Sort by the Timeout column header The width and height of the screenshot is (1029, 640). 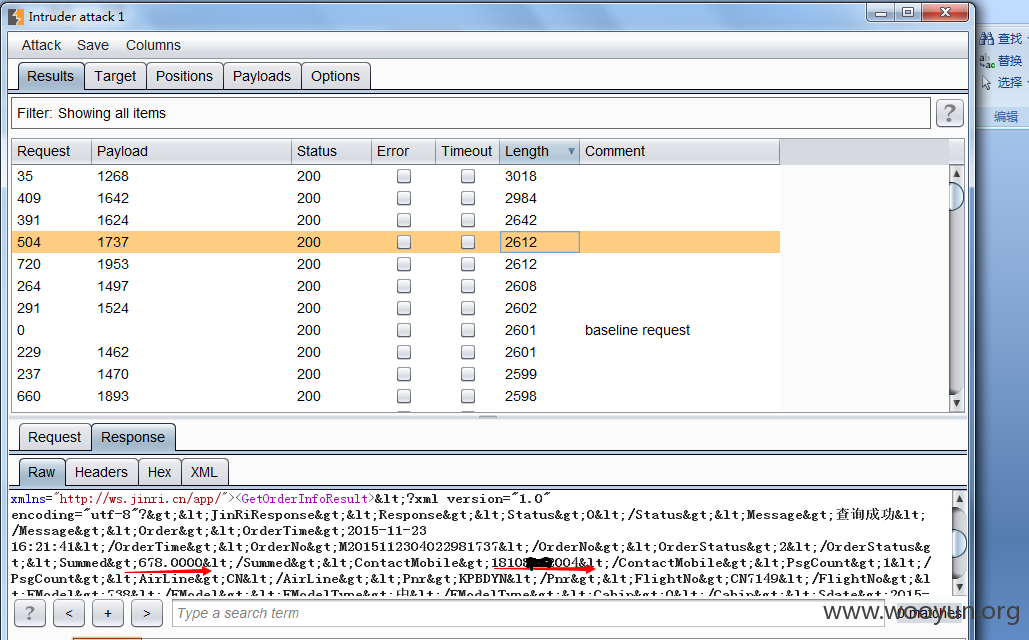[468, 152]
